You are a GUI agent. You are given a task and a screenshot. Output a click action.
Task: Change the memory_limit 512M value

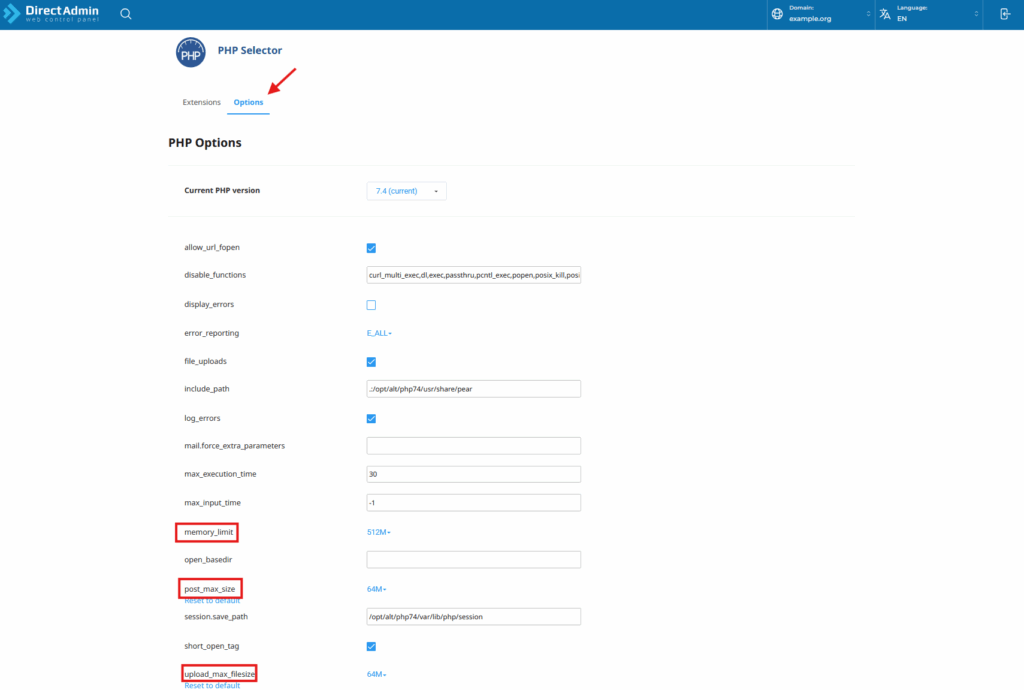pyautogui.click(x=380, y=532)
